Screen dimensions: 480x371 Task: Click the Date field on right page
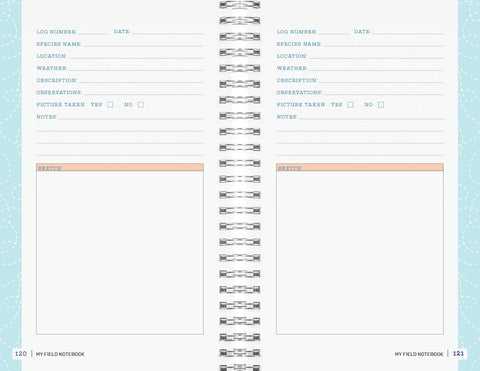tap(408, 32)
